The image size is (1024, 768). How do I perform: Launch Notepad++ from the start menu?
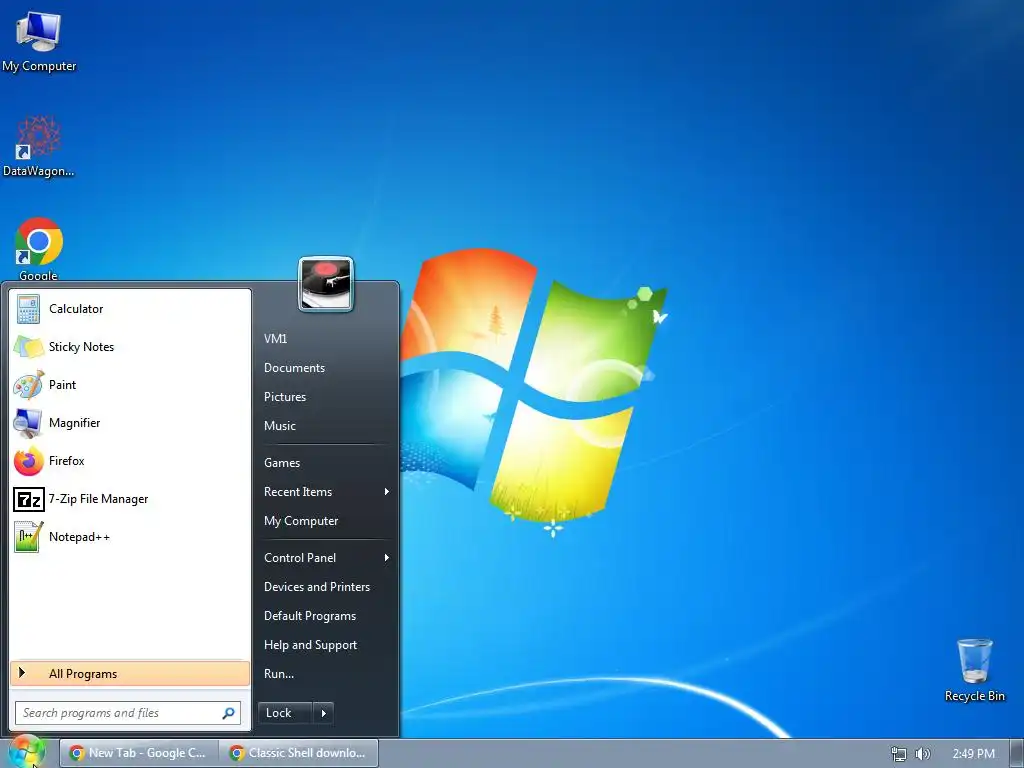(130, 537)
